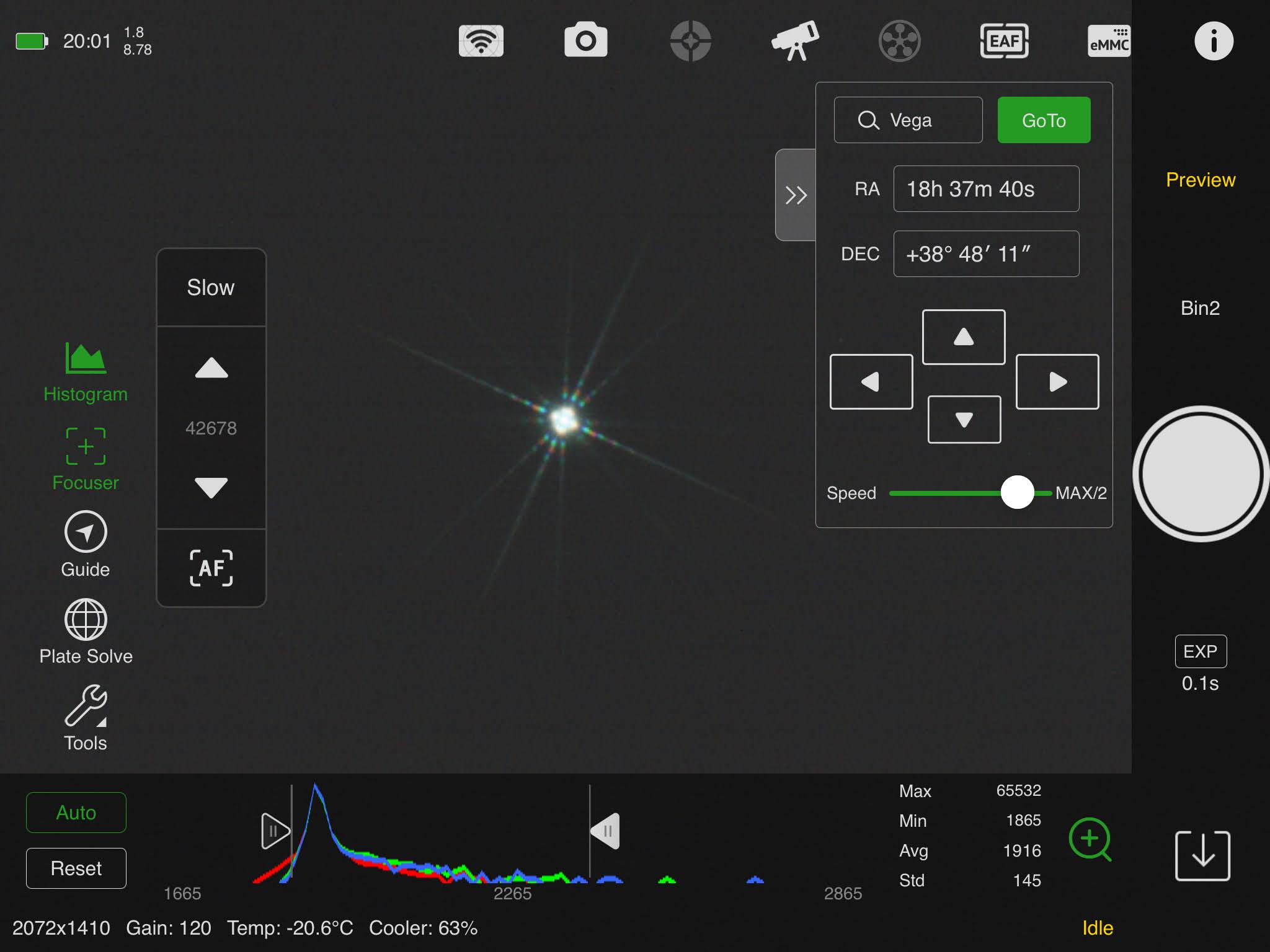Expand the Tools menu
1270x952 pixels.
point(86,718)
